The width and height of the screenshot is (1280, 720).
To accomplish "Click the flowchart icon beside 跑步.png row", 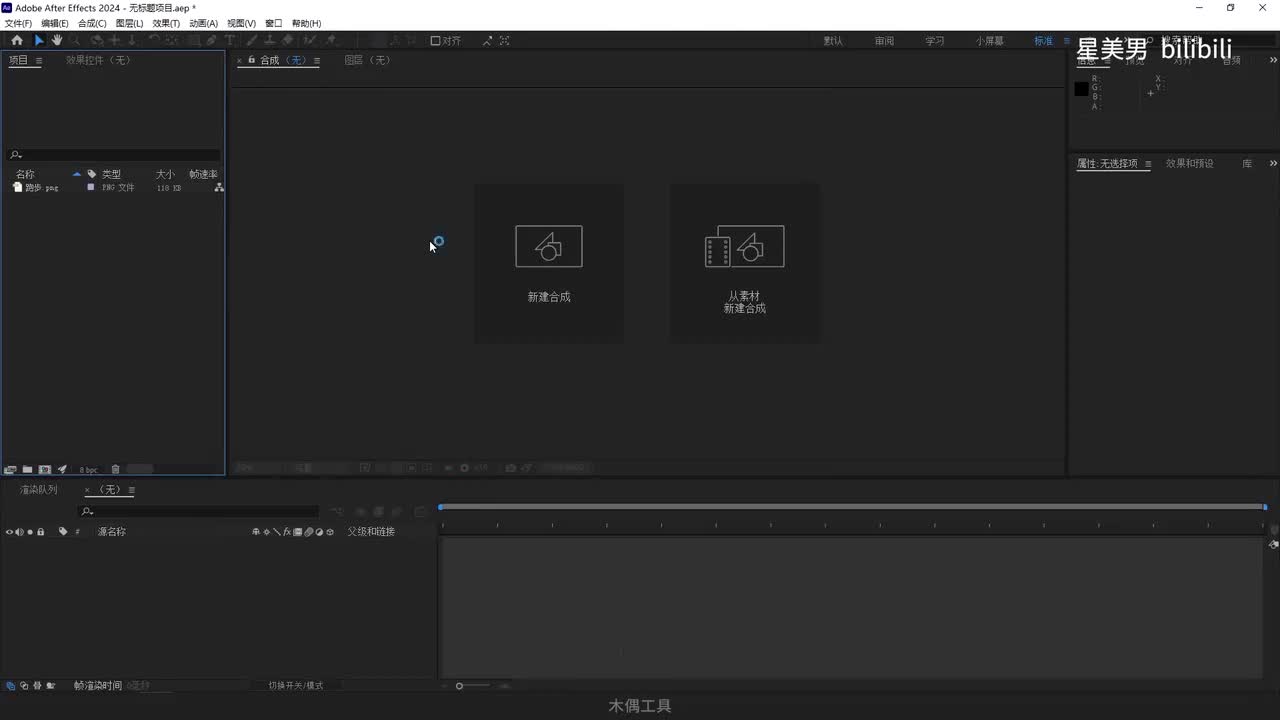I will pos(219,187).
